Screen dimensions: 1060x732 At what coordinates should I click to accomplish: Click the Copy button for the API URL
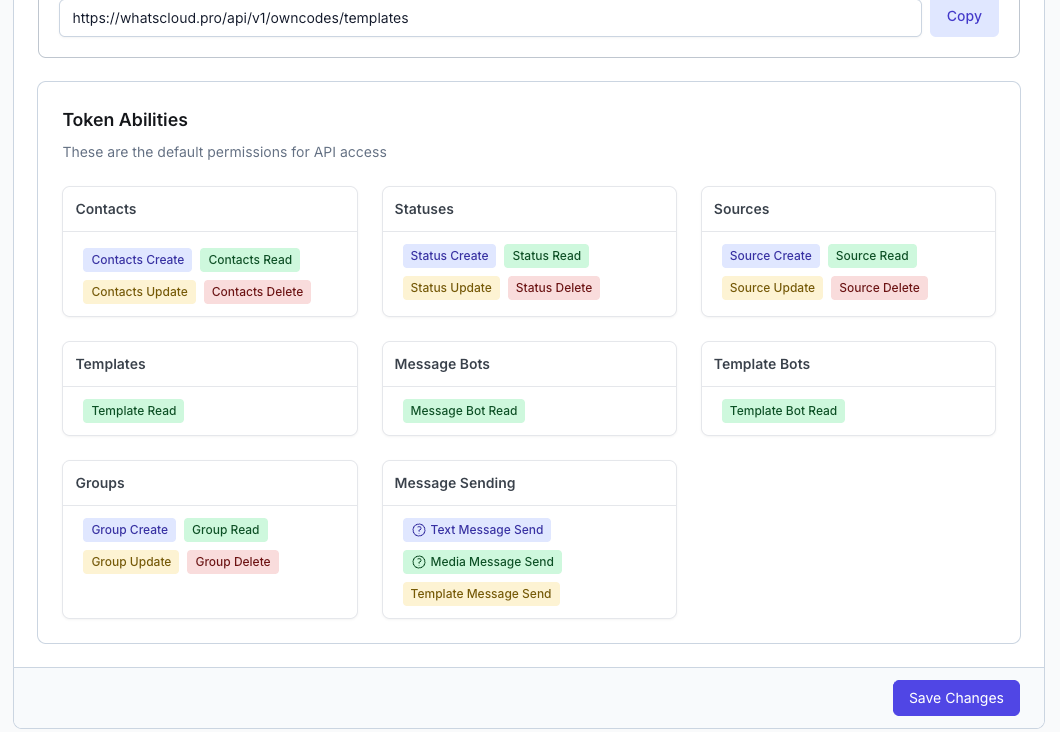point(963,17)
